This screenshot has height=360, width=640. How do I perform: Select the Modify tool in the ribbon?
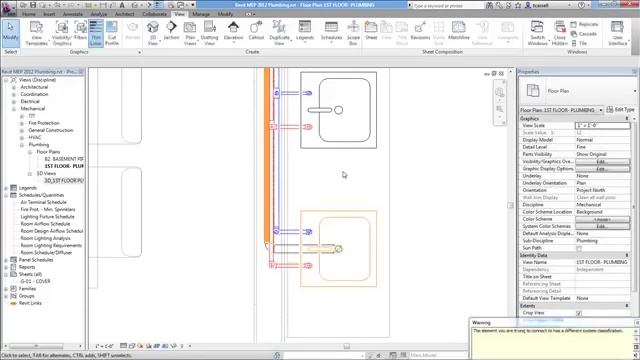click(11, 32)
